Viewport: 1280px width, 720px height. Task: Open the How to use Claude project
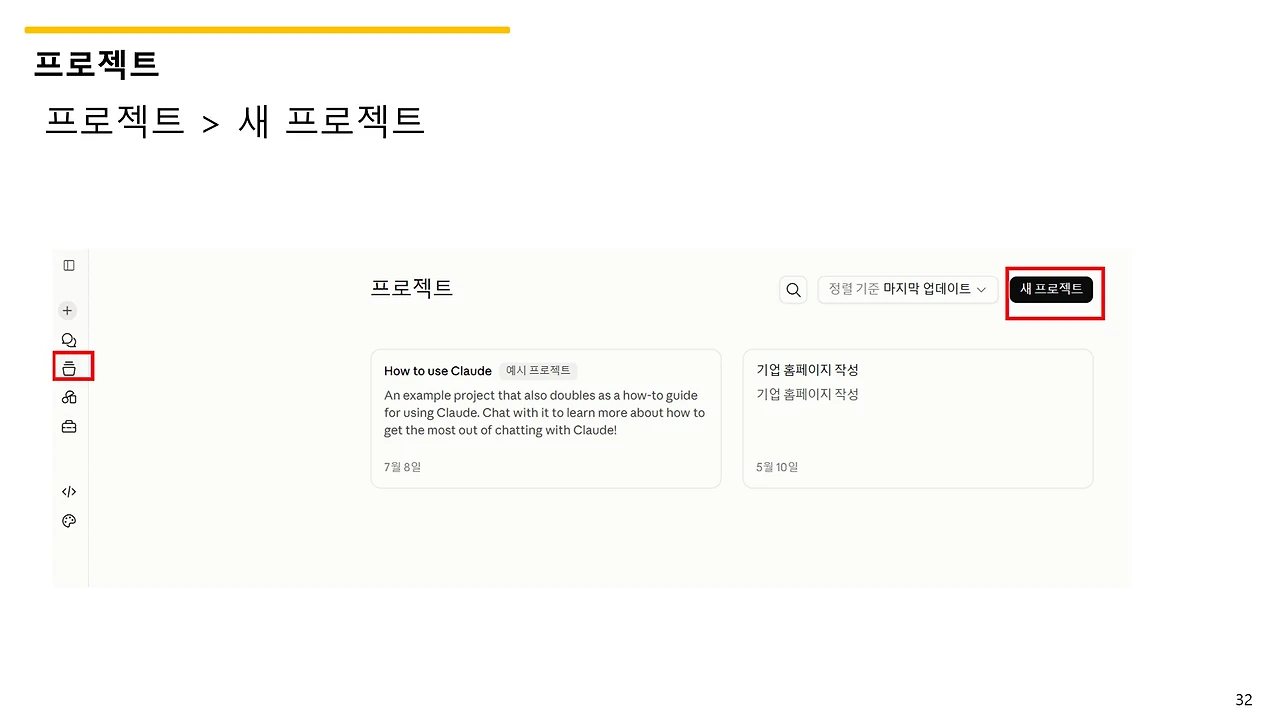pyautogui.click(x=438, y=371)
